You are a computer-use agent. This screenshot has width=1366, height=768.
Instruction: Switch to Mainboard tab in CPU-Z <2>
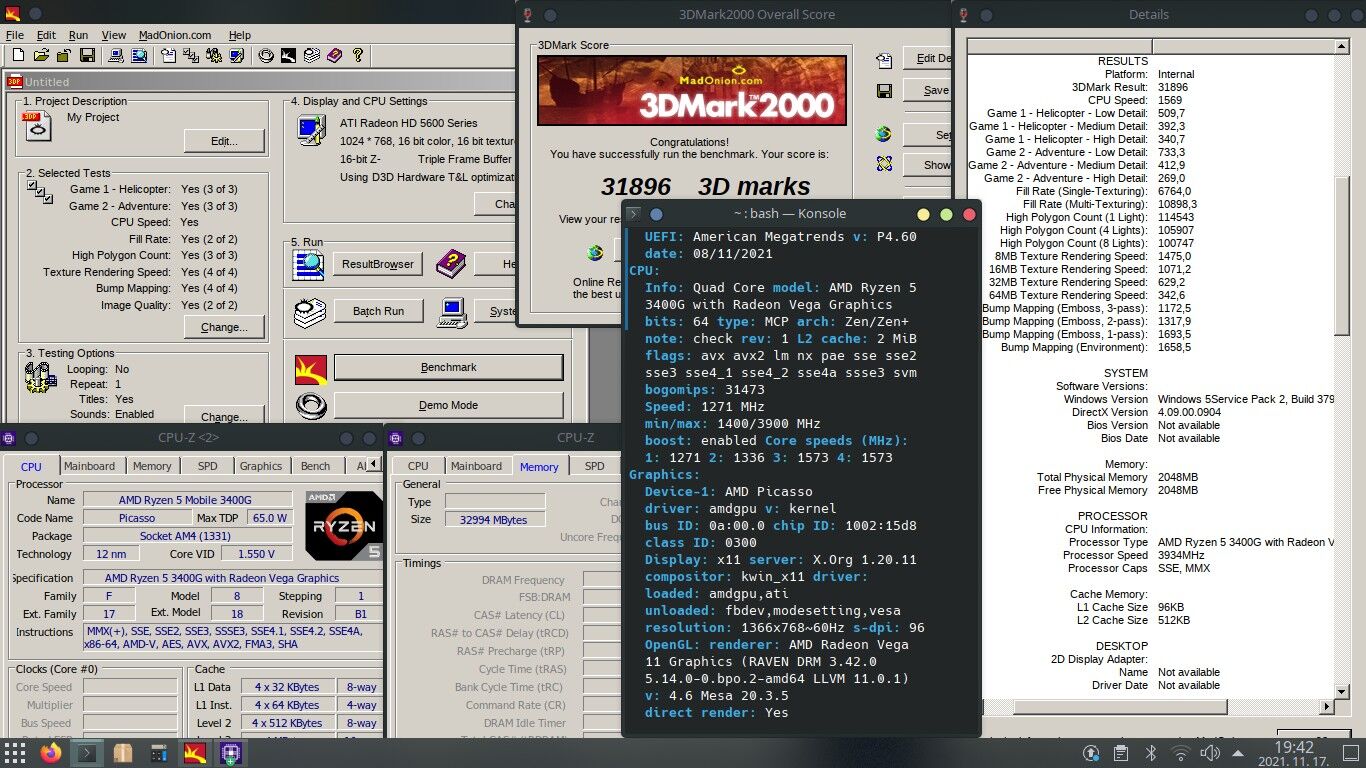pos(90,466)
